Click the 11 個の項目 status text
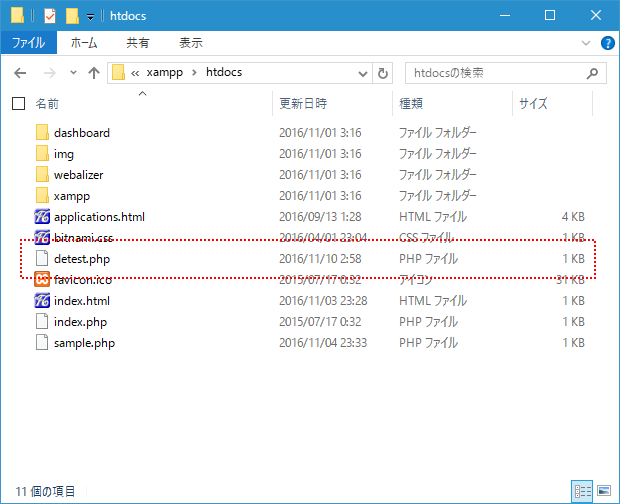 click(45, 491)
